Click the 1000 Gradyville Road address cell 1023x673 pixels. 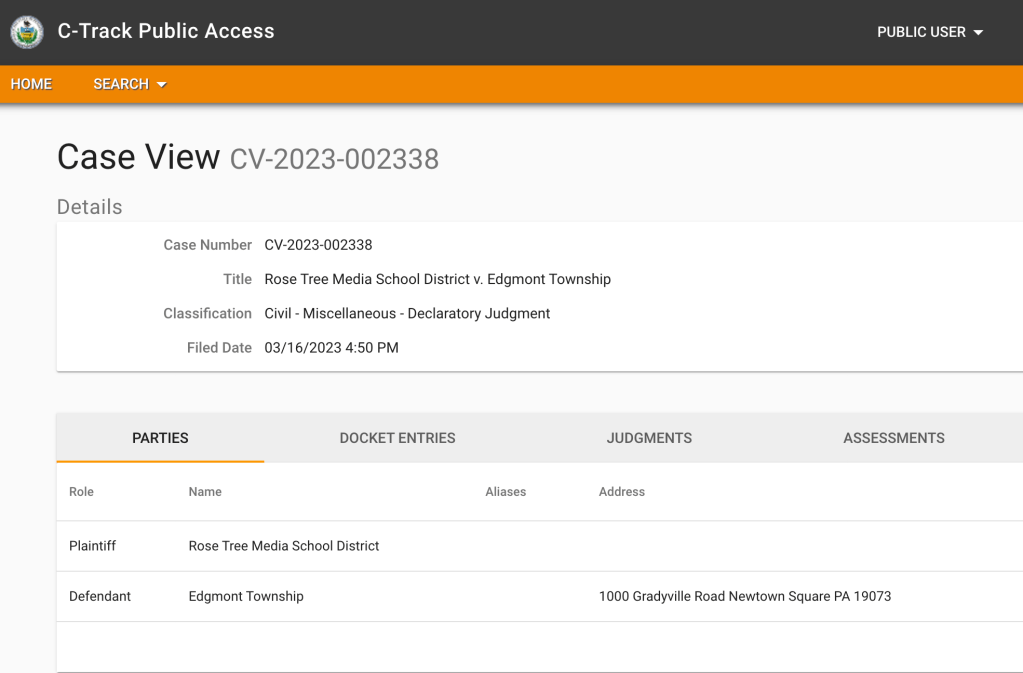tap(744, 596)
